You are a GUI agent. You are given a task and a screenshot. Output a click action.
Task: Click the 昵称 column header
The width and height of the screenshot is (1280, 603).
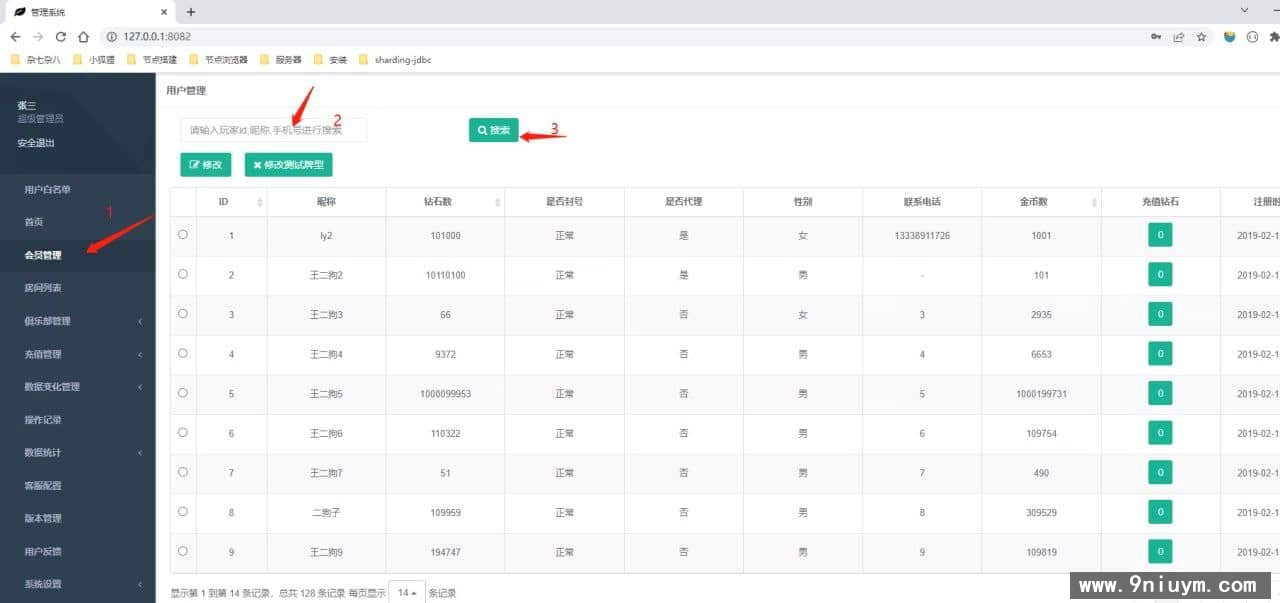(x=326, y=202)
